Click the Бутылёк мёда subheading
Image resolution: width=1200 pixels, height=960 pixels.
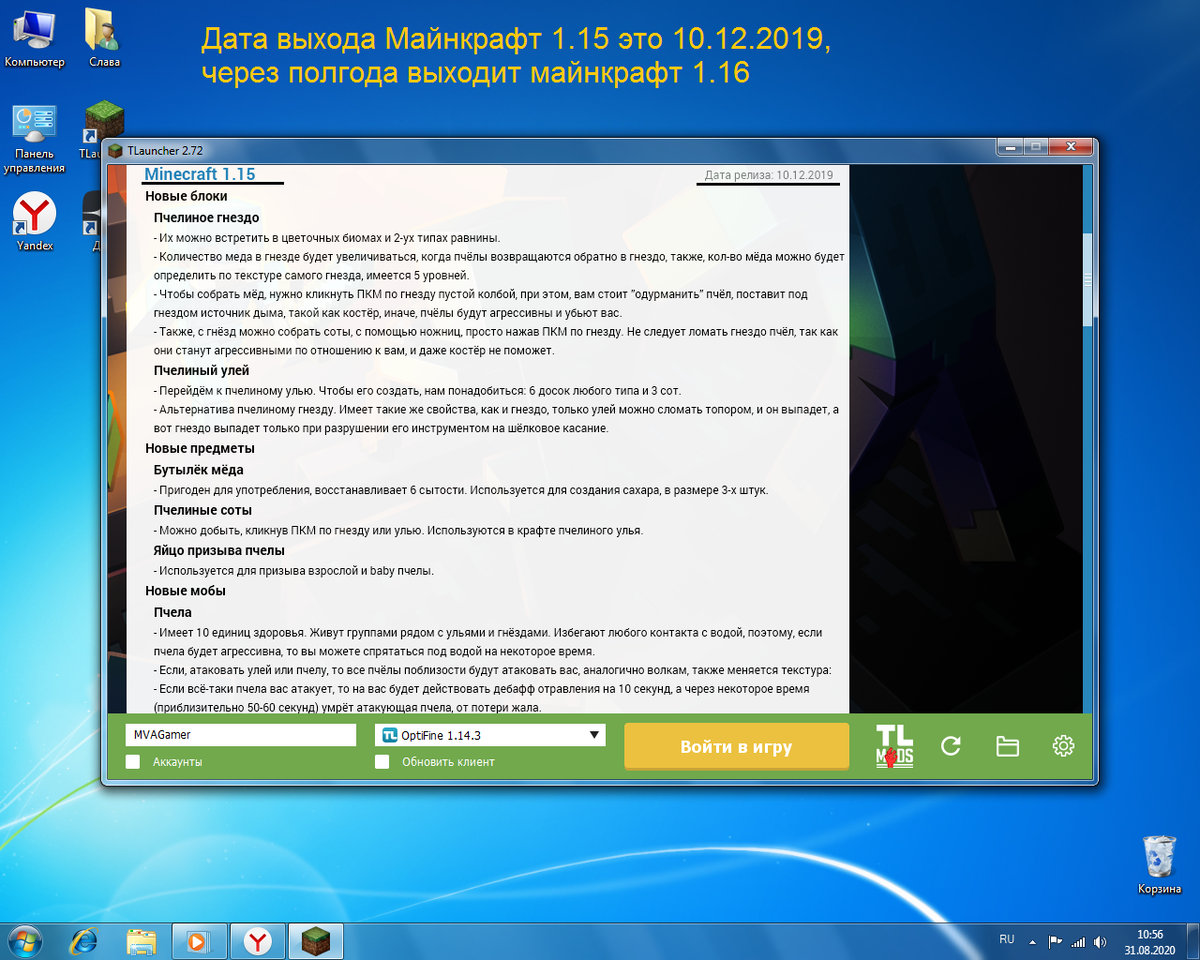pyautogui.click(x=199, y=469)
